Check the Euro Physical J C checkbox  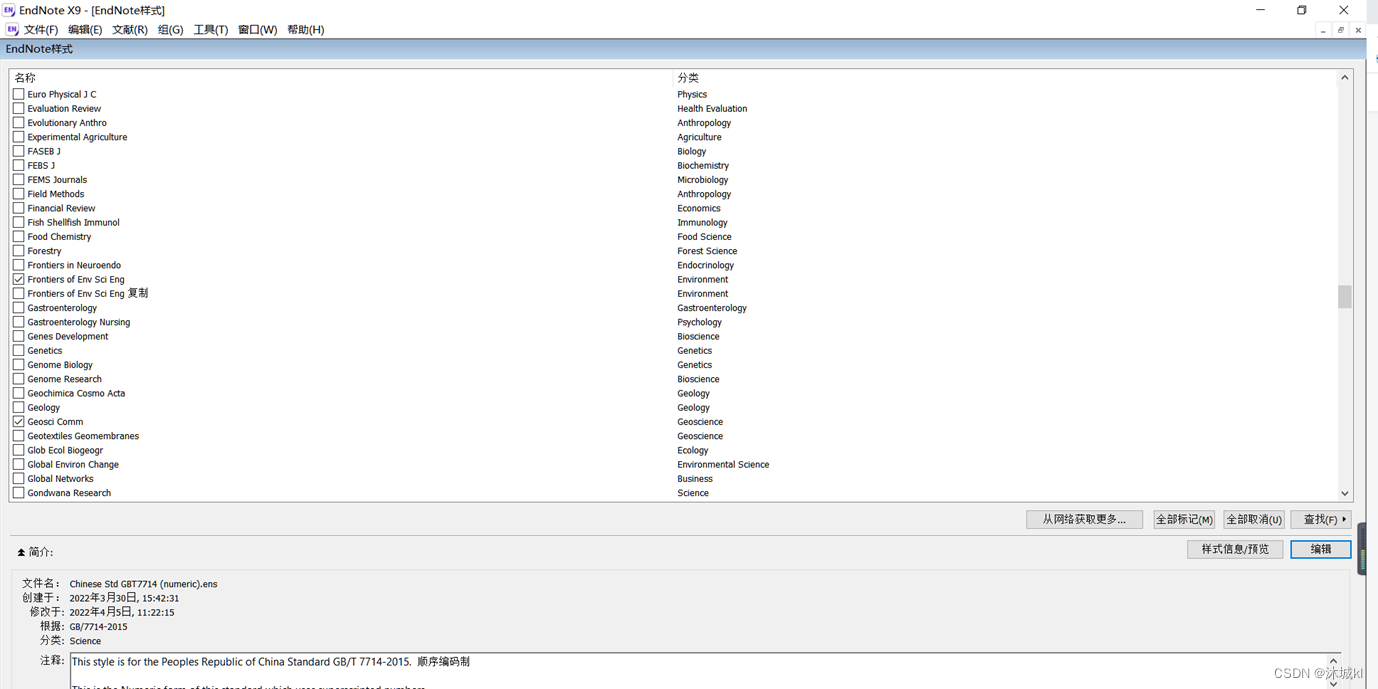click(x=18, y=94)
